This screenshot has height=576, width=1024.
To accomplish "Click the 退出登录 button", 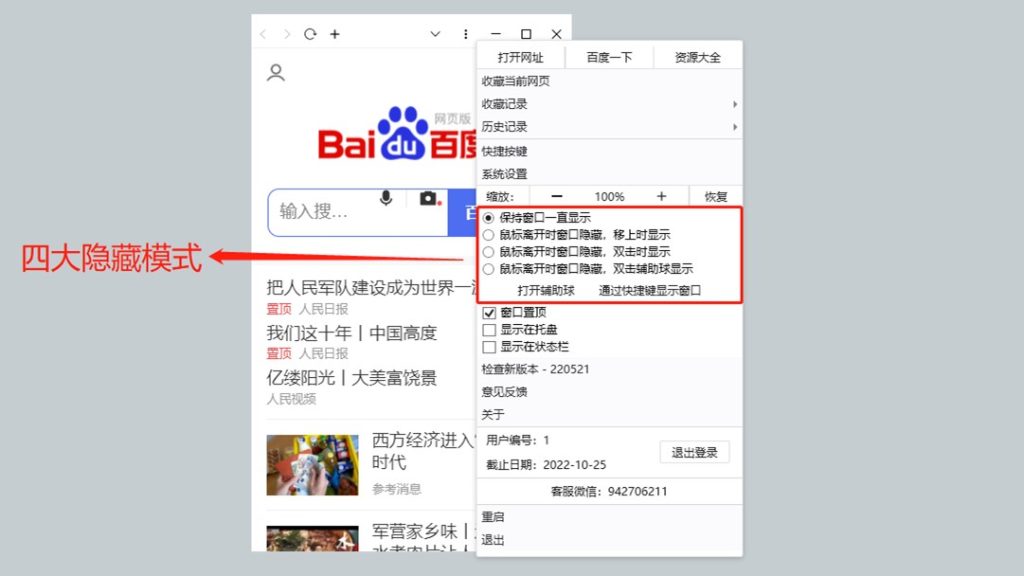I will click(x=694, y=453).
